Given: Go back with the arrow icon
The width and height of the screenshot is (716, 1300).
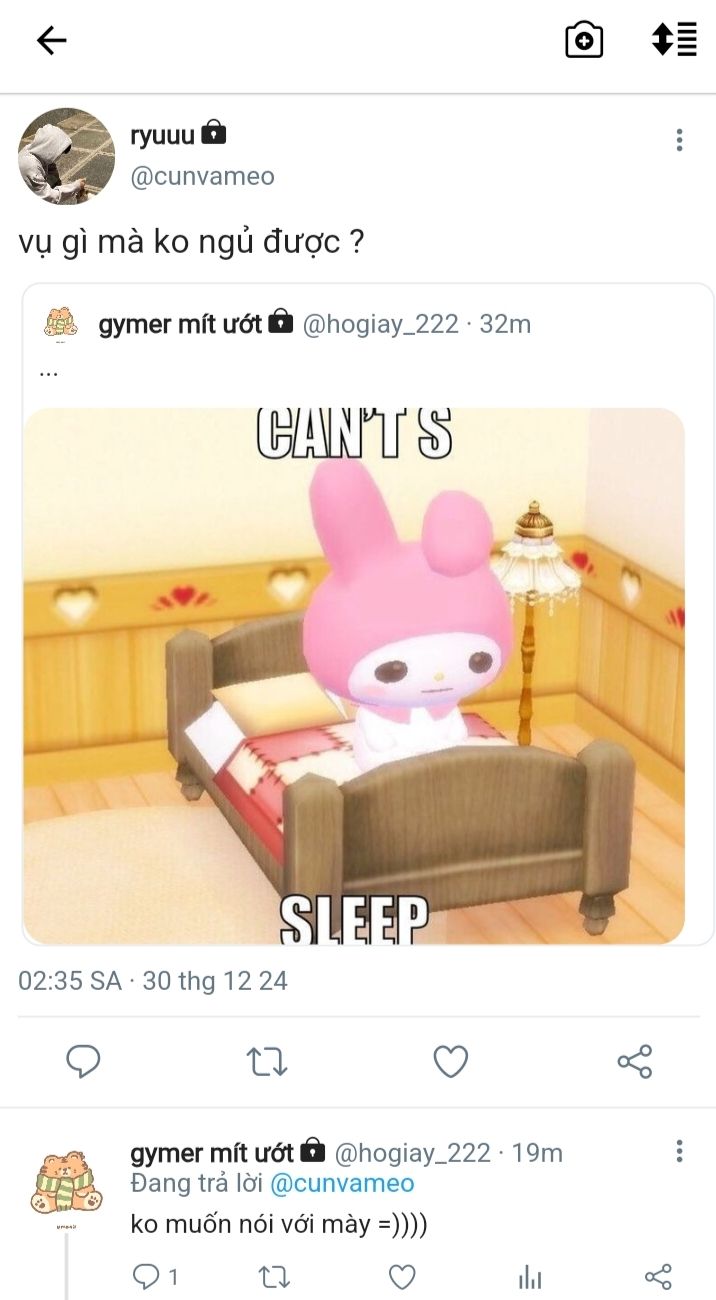Looking at the screenshot, I should pos(51,40).
